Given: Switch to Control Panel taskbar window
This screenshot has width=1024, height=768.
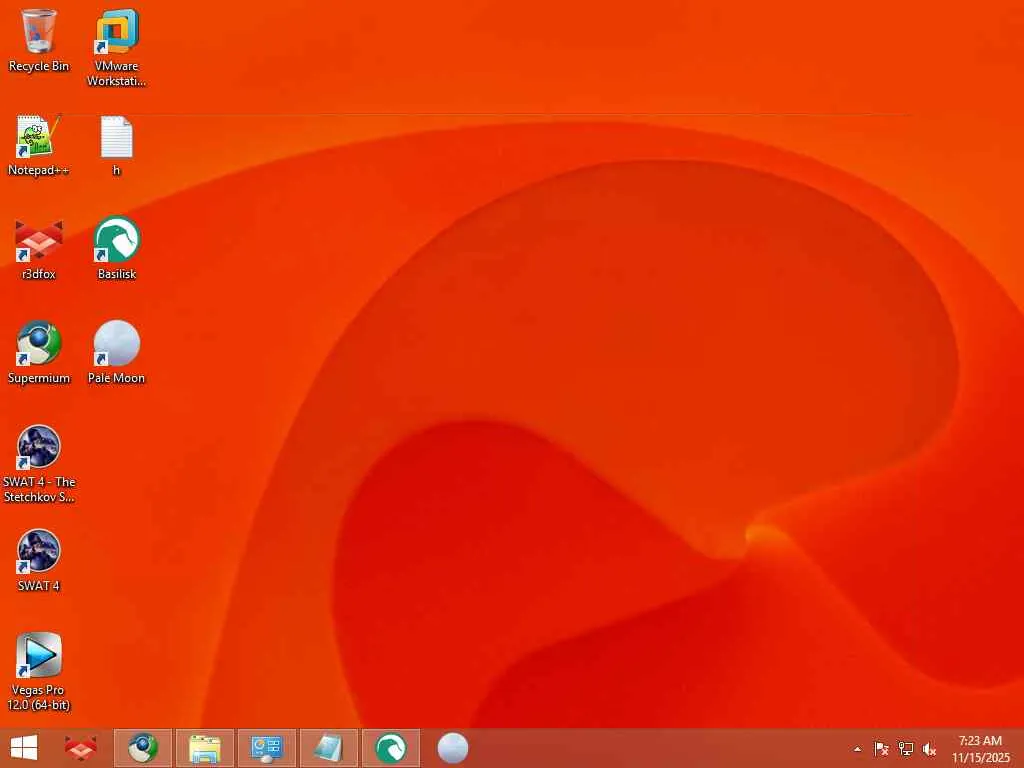Looking at the screenshot, I should pyautogui.click(x=266, y=748).
